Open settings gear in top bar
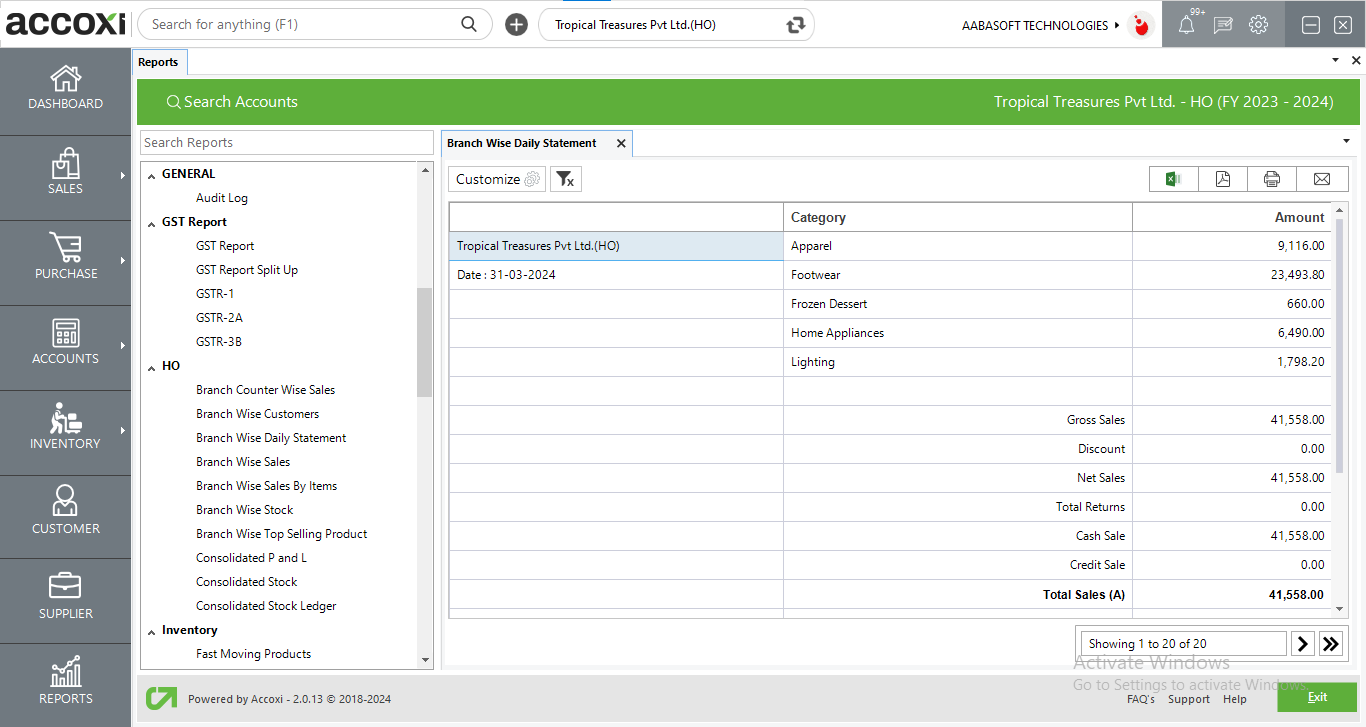Viewport: 1366px width, 727px height. click(x=1258, y=25)
